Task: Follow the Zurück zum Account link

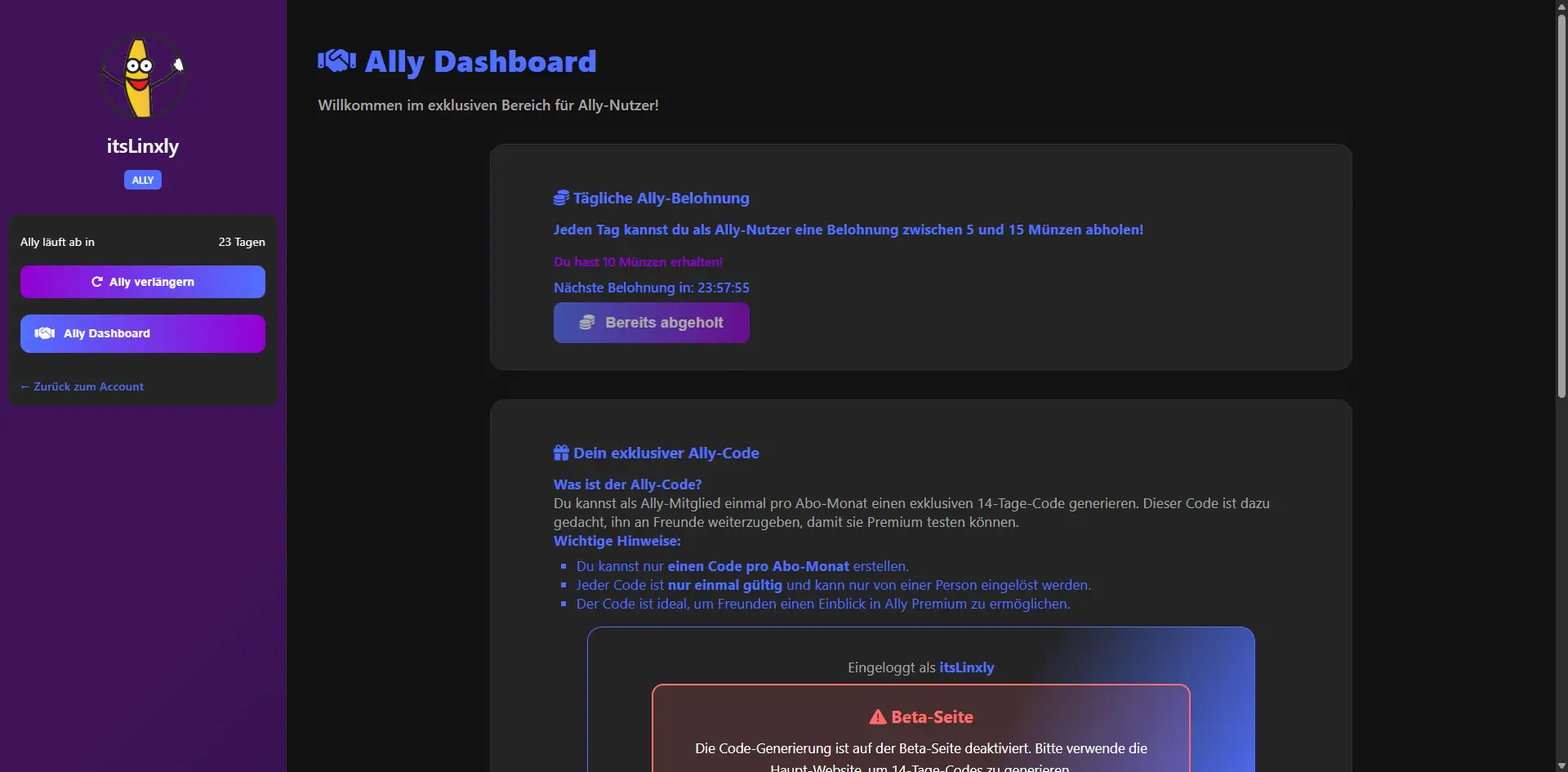Action: click(x=82, y=386)
